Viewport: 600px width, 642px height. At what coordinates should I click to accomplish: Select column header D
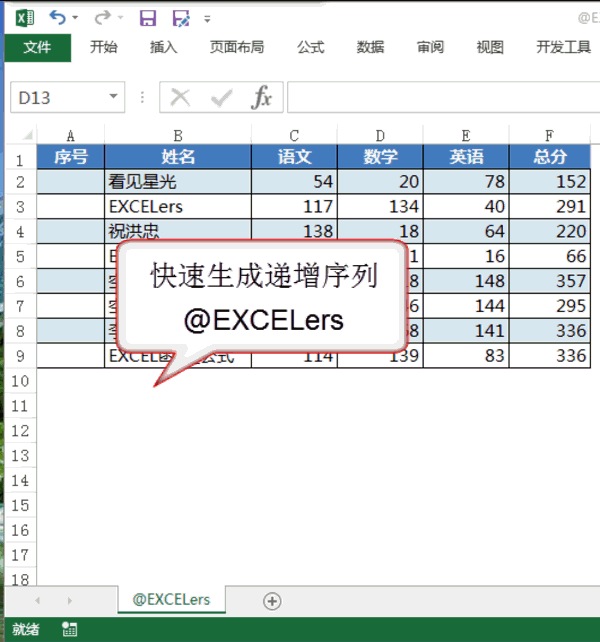[380, 135]
